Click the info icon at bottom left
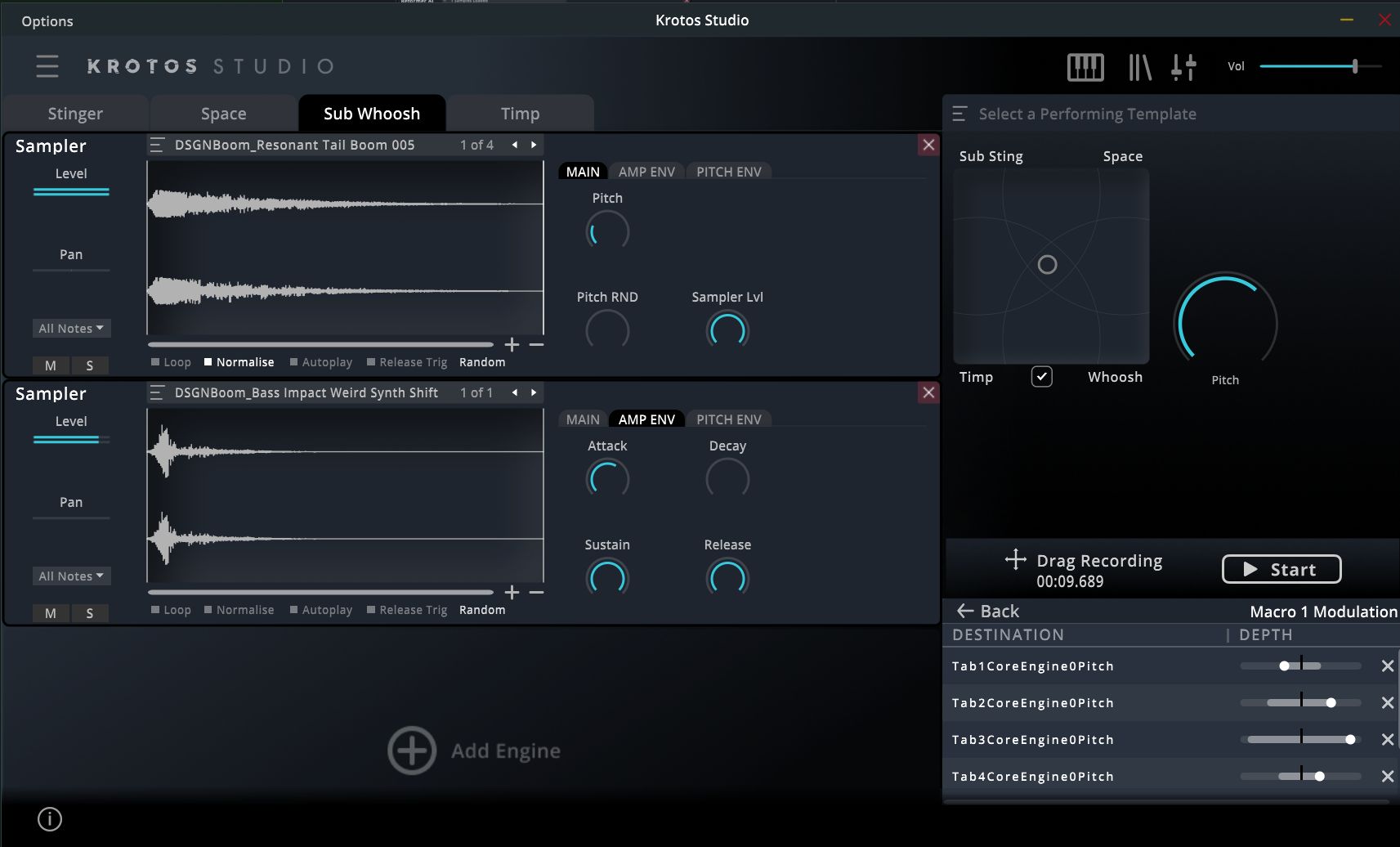1400x847 pixels. point(50,818)
